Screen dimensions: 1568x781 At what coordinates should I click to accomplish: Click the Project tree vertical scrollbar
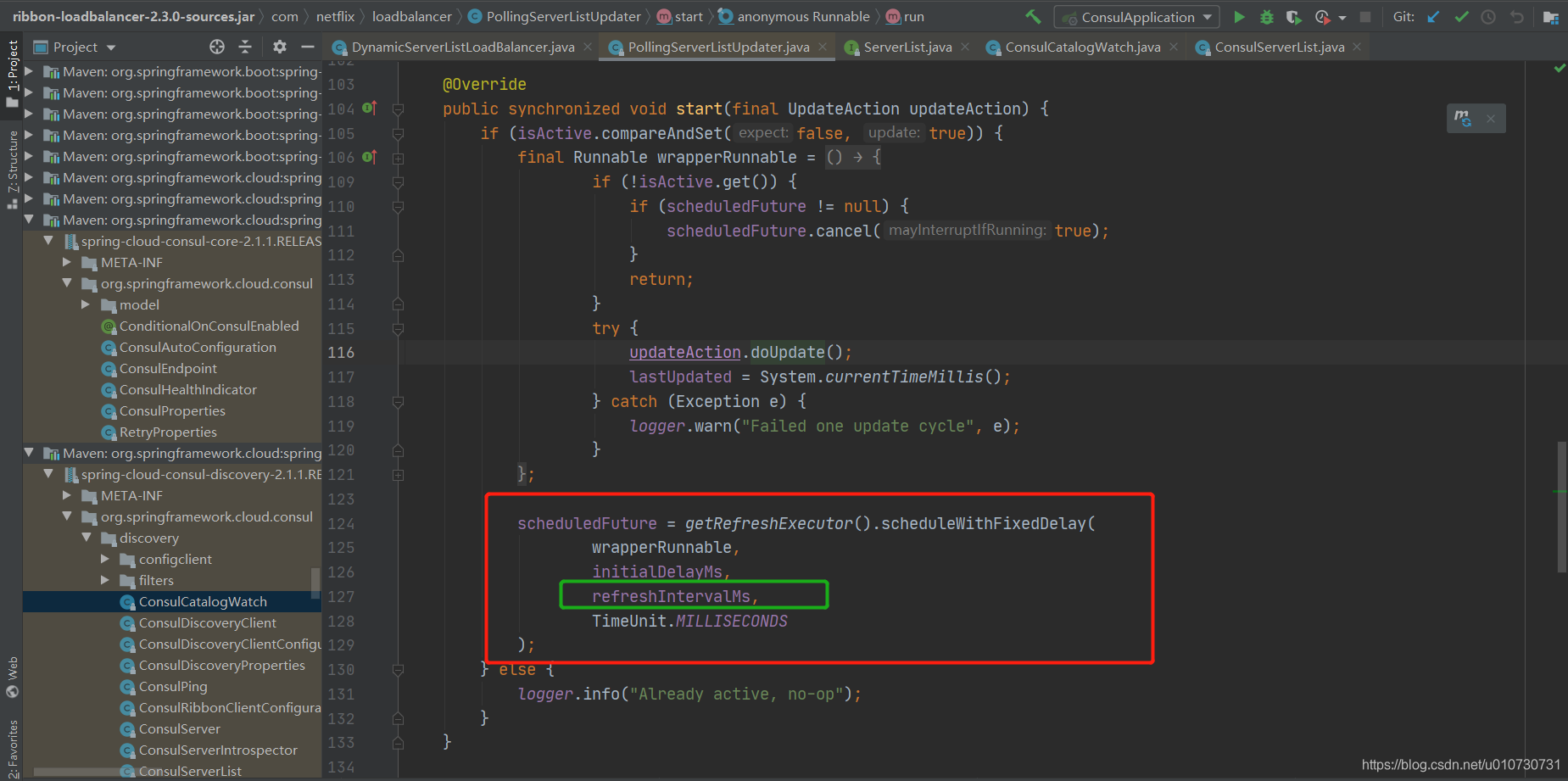pos(316,582)
